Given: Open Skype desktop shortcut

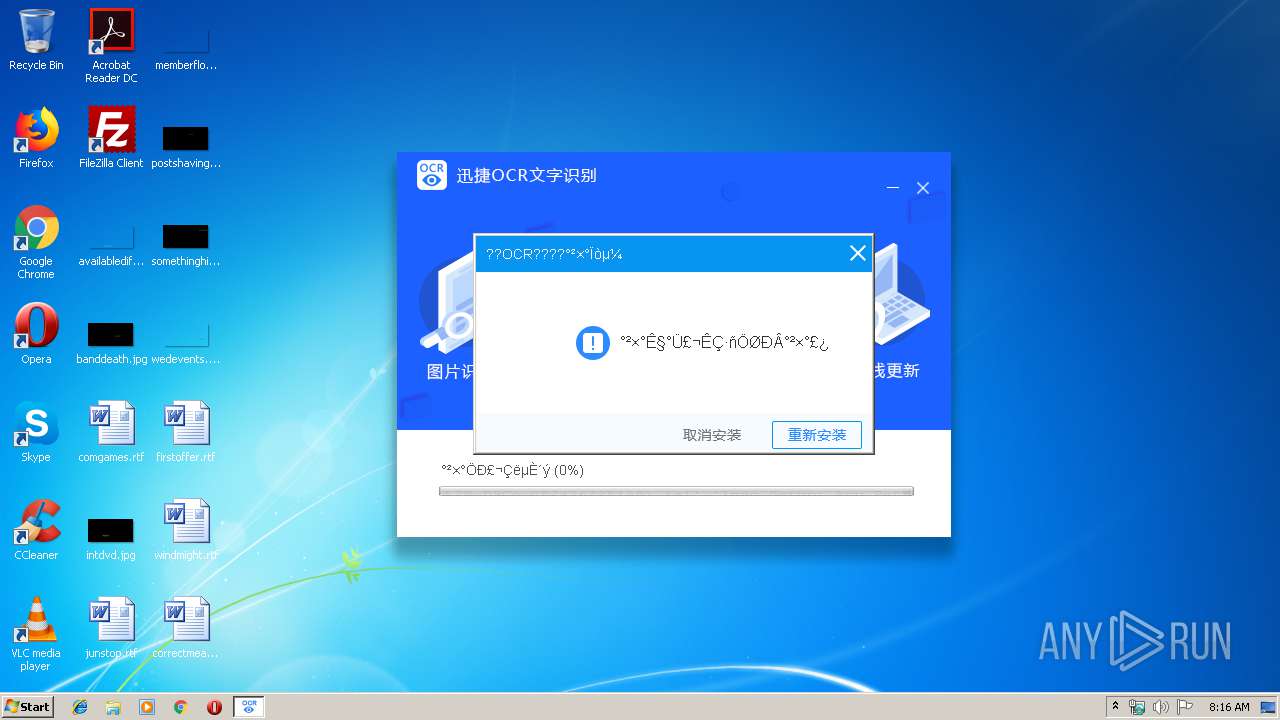Looking at the screenshot, I should click(36, 432).
